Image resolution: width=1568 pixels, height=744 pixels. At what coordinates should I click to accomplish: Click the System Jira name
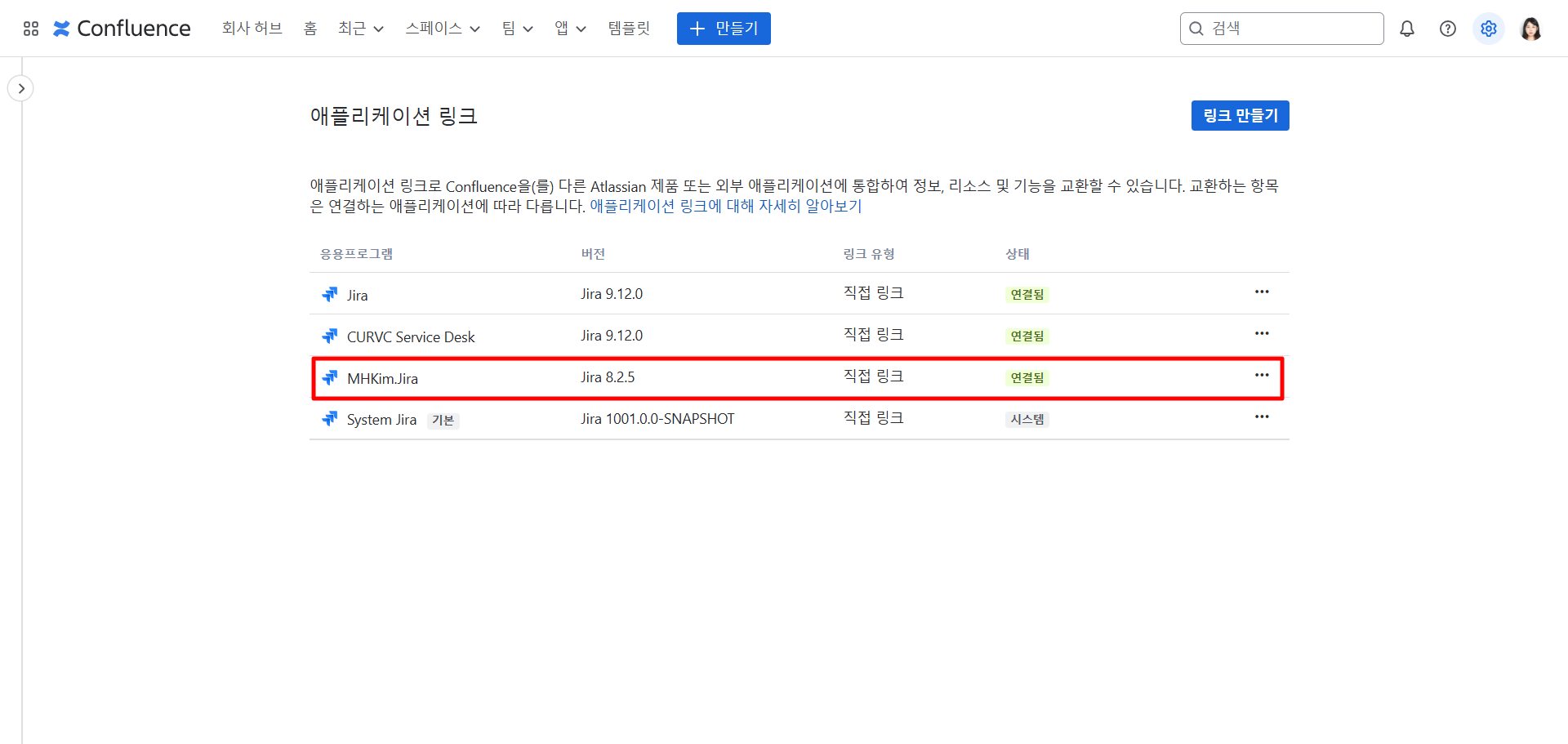coord(381,420)
